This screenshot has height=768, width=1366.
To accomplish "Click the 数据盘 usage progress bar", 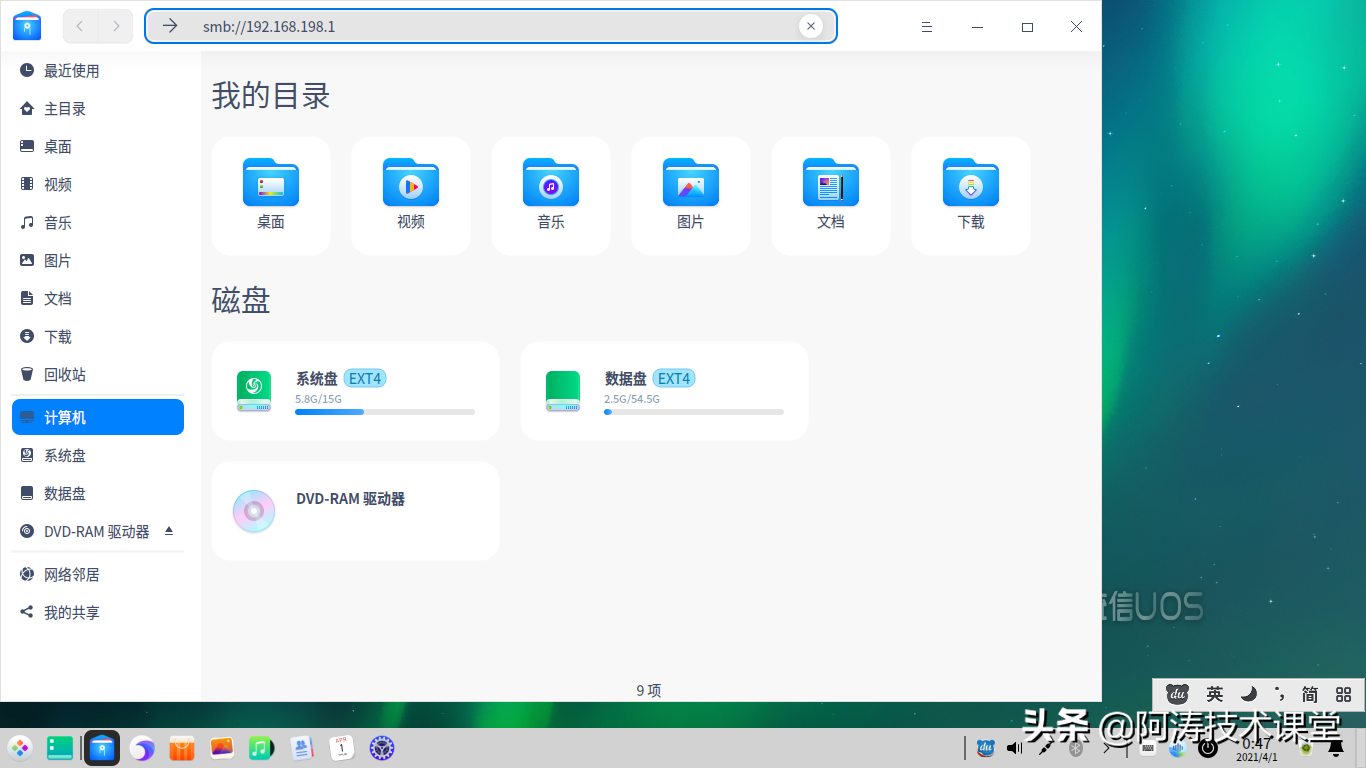I will (x=694, y=412).
